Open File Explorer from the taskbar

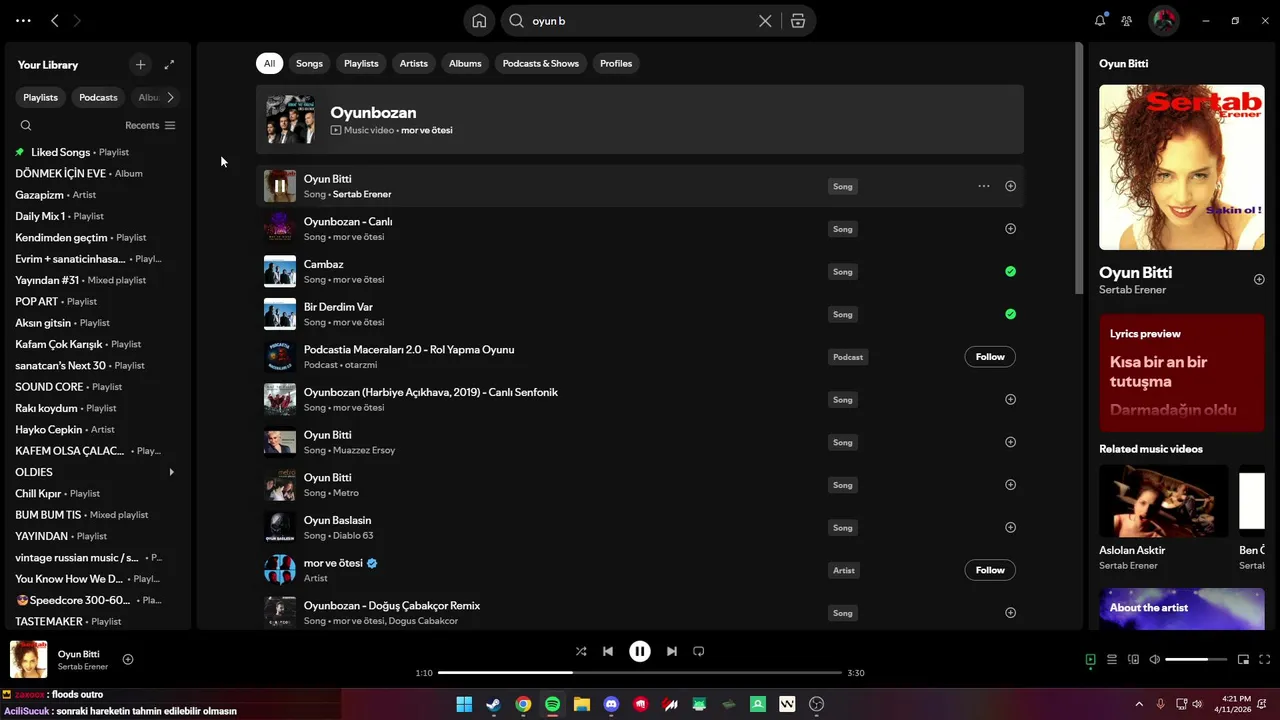(x=582, y=704)
